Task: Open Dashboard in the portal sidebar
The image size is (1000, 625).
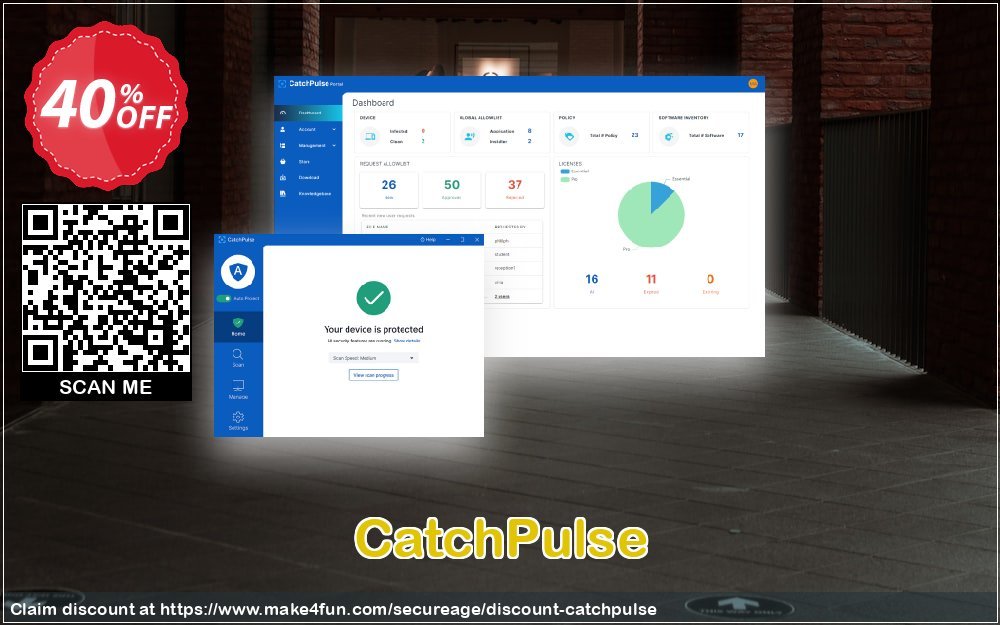Action: pos(309,113)
